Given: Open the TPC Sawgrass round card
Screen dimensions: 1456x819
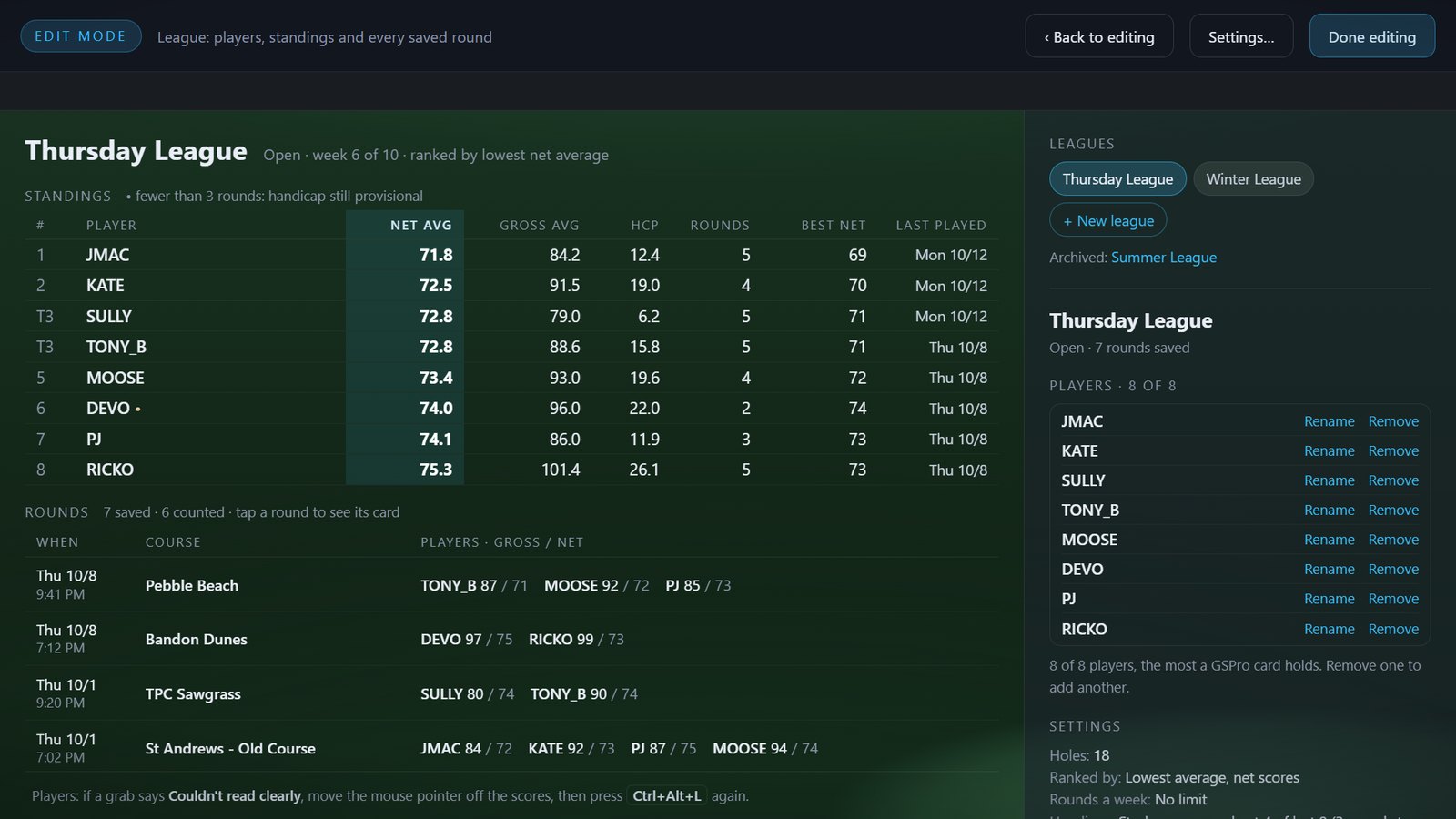Looking at the screenshot, I should click(512, 693).
